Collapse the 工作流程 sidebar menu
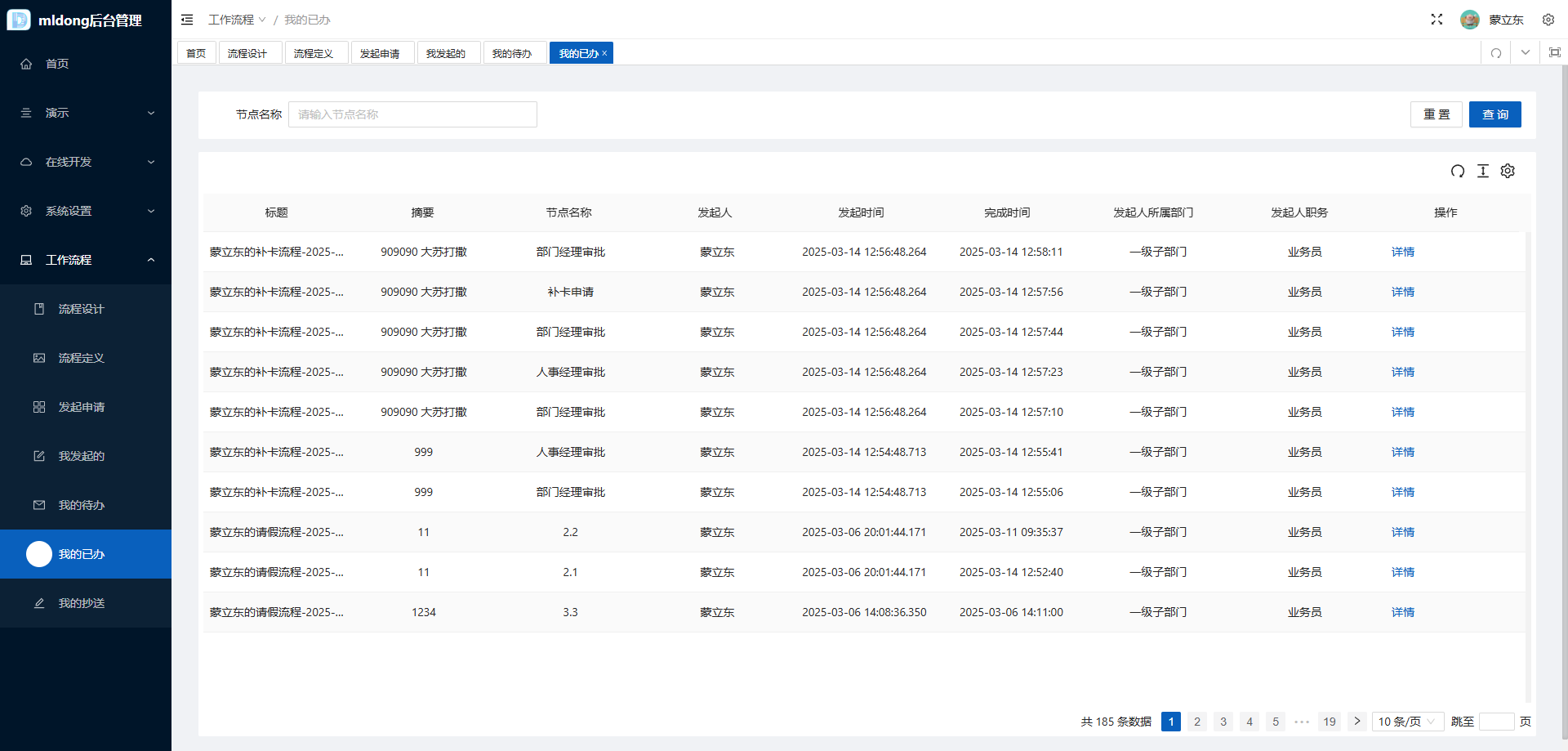The image size is (1568, 751). click(x=86, y=260)
